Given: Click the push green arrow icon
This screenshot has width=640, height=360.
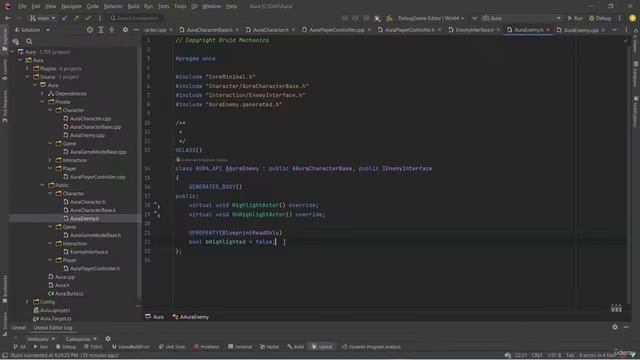Looking at the screenshot, I should [x=76, y=18].
